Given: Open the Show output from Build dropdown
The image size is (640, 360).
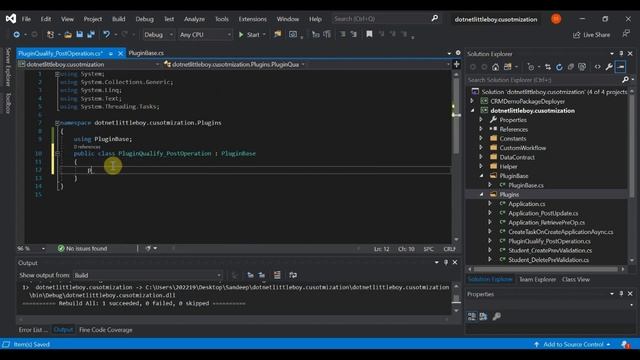Looking at the screenshot, I should pos(147,275).
